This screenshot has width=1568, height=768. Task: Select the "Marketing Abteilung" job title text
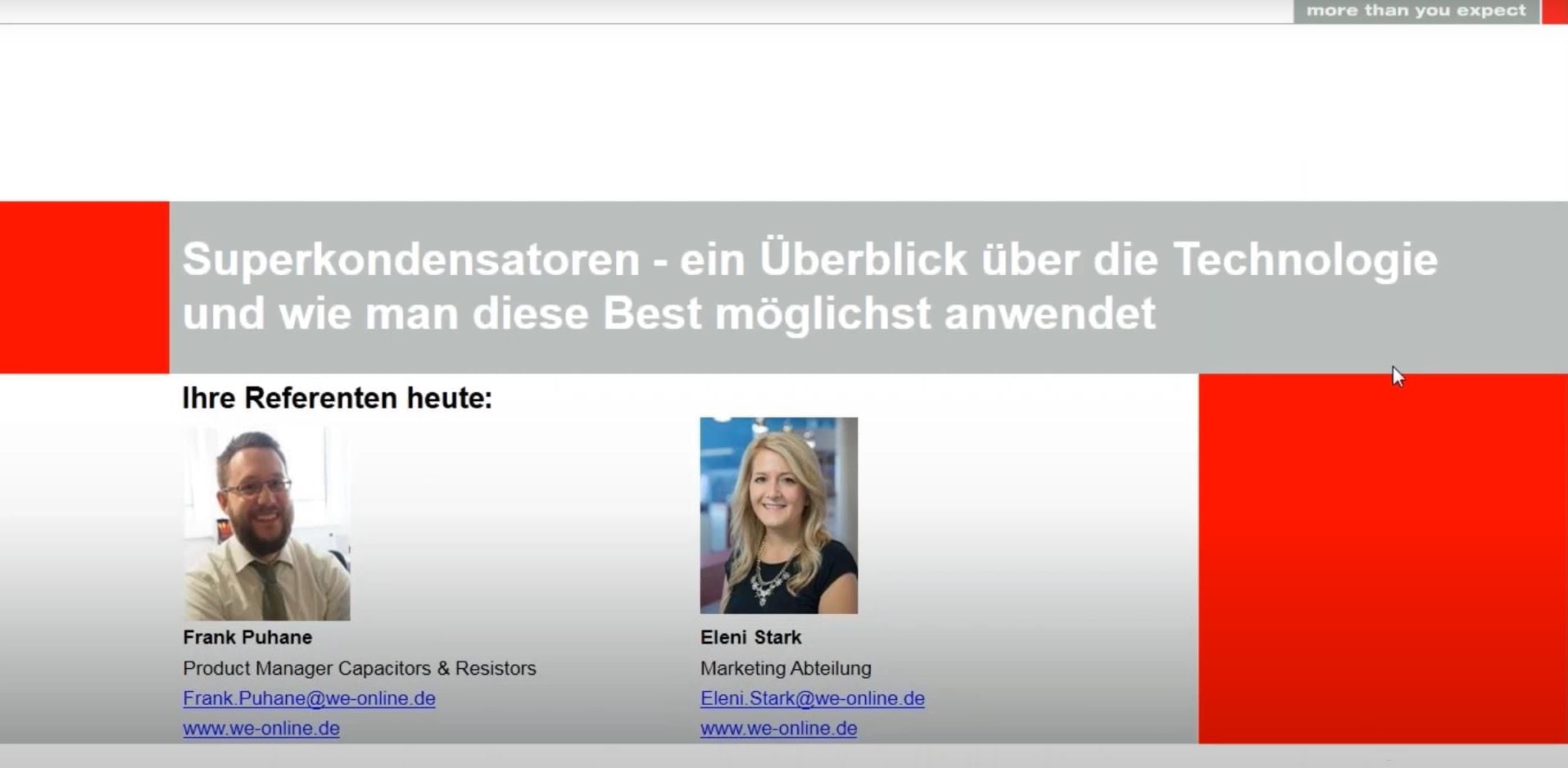pos(785,668)
